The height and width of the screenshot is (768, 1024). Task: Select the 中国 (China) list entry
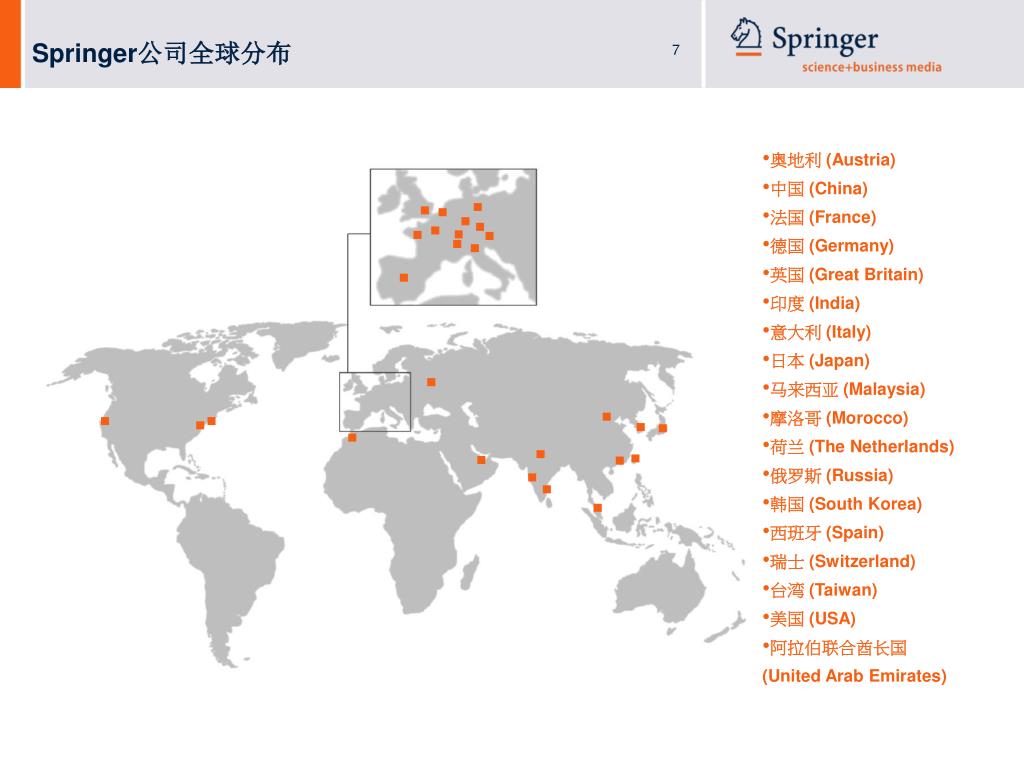click(x=816, y=189)
